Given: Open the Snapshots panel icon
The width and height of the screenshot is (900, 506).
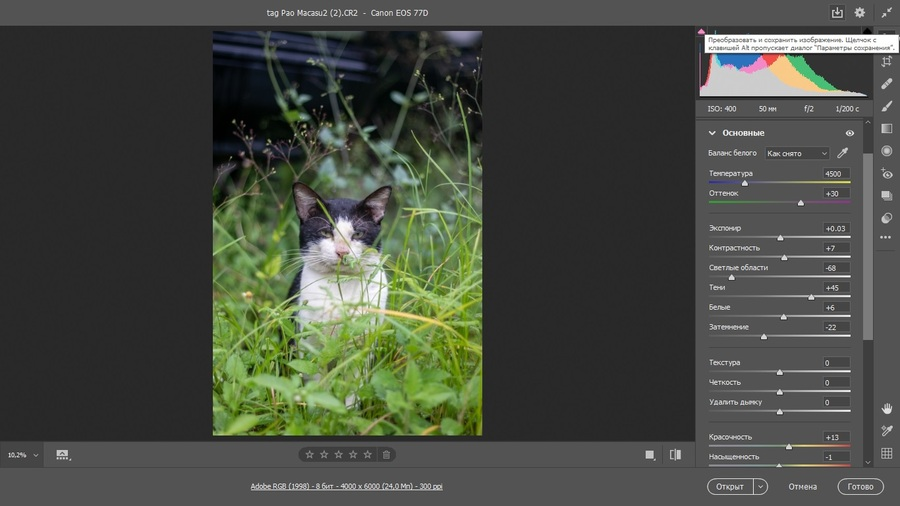Looking at the screenshot, I should 887,196.
